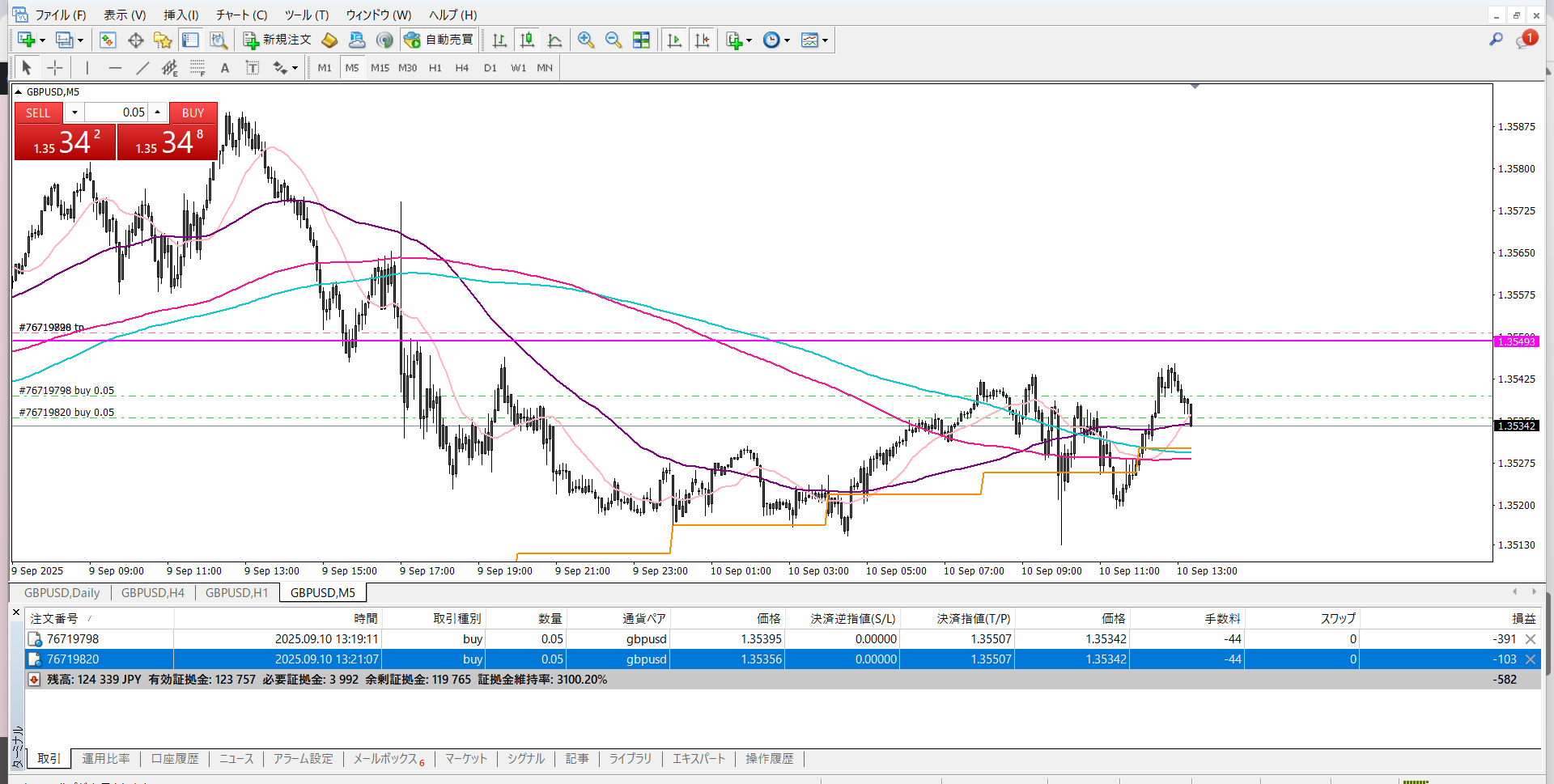Open the メールボックス terminal tab

388,758
